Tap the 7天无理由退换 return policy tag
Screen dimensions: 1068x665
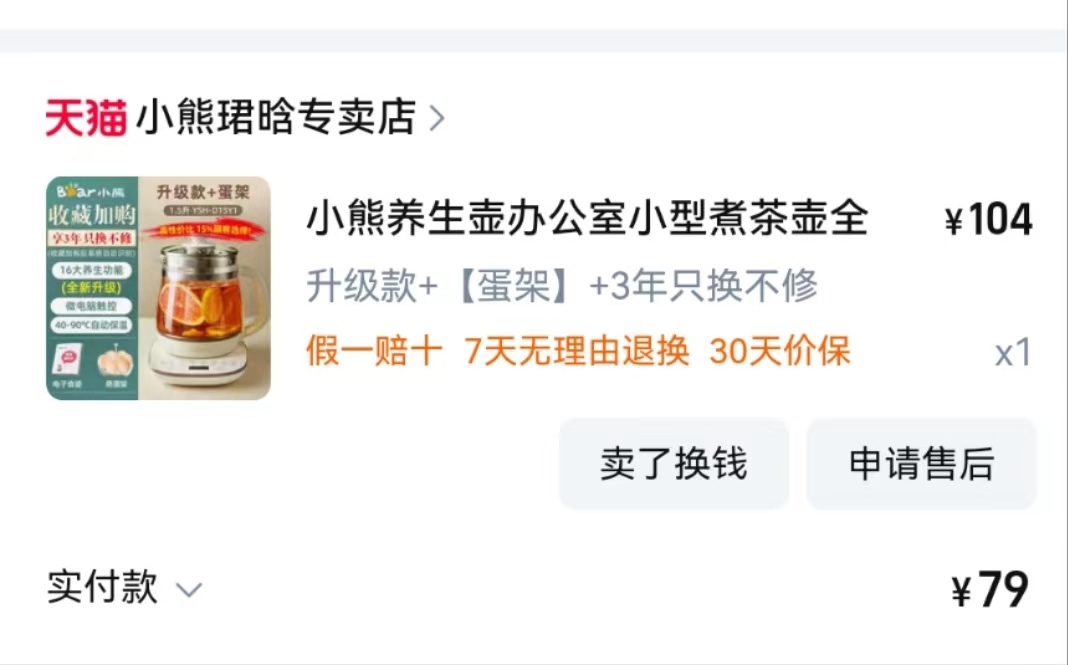(576, 351)
